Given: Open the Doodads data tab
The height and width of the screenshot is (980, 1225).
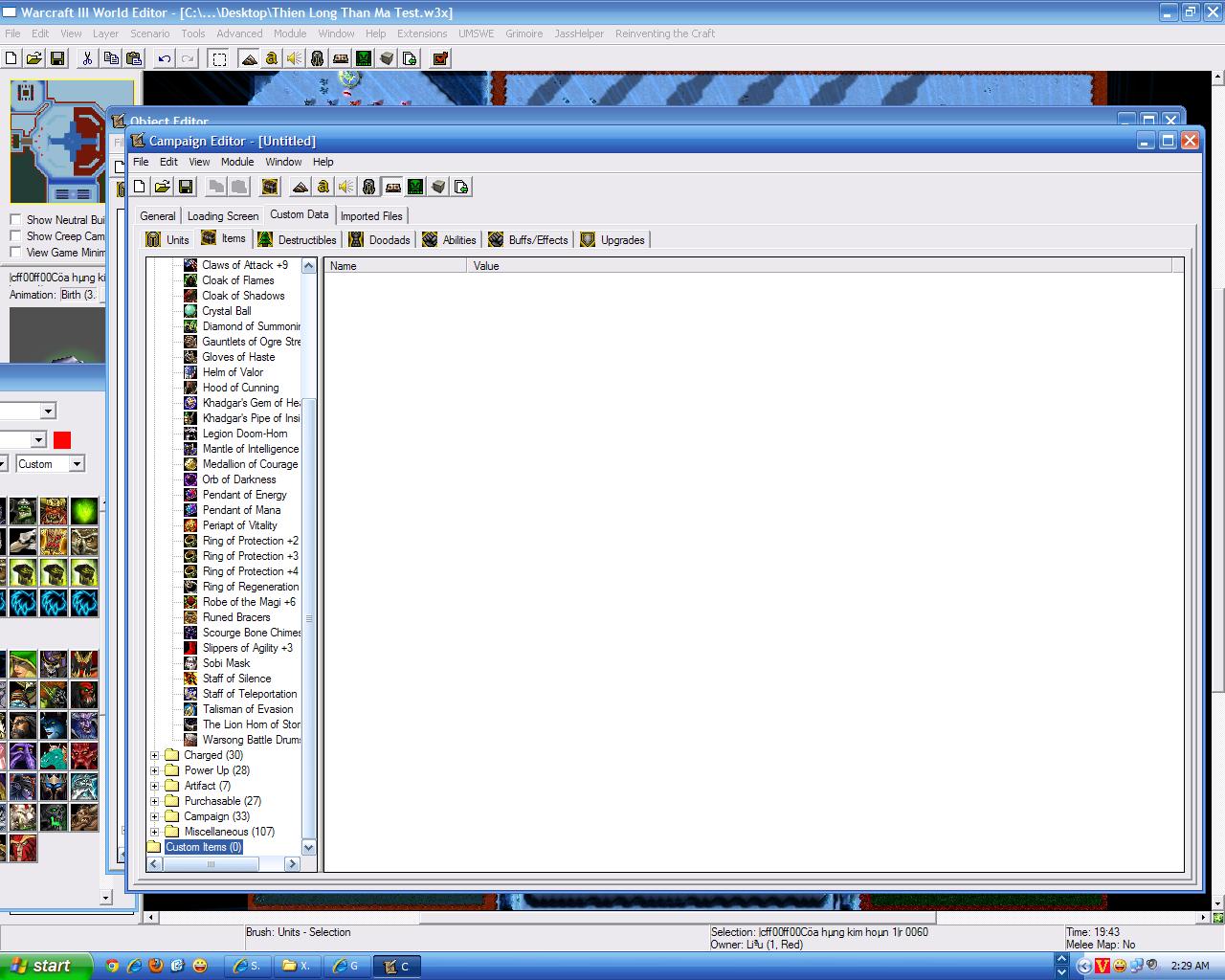Looking at the screenshot, I should pos(380,240).
